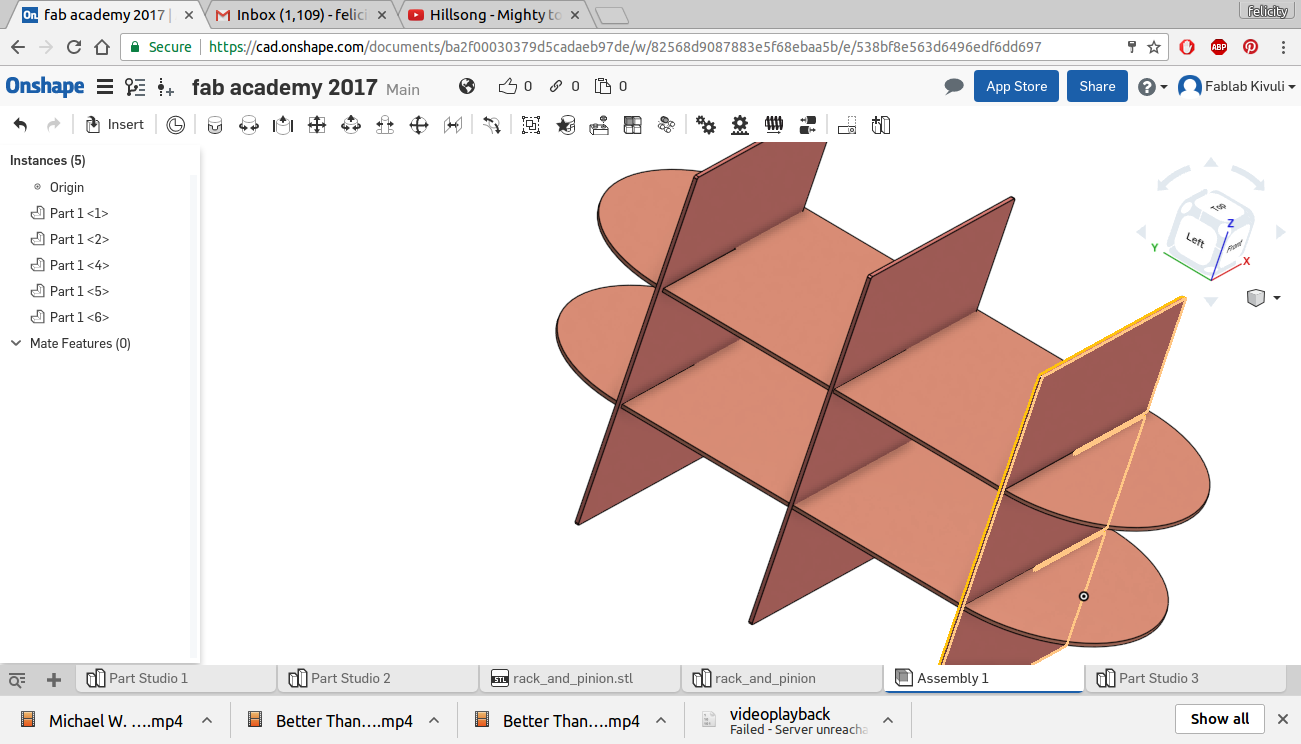Click the plus icon to add a tab
Viewport: 1301px width, 744px height.
pyautogui.click(x=54, y=680)
